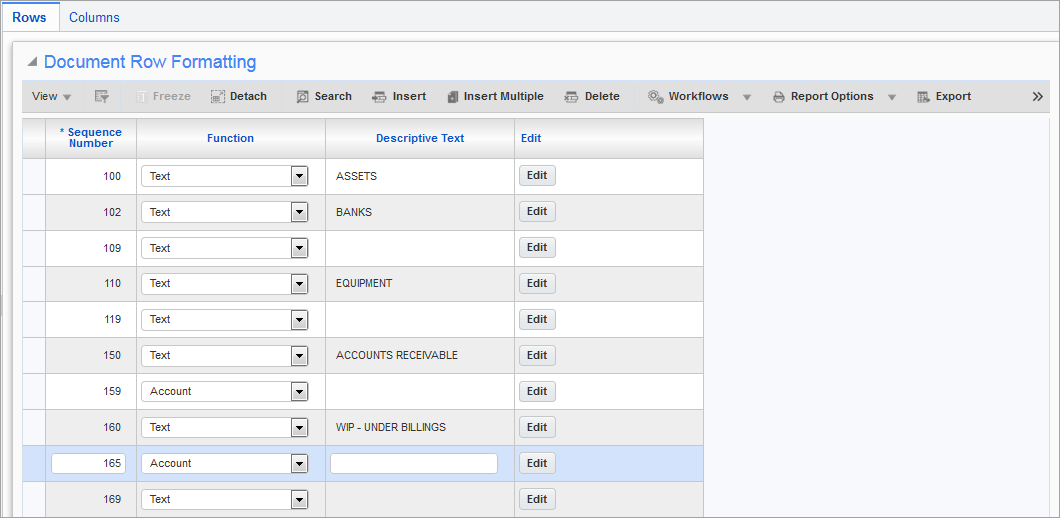This screenshot has width=1060, height=518.
Task: Click the Detach table icon
Action: 218,97
